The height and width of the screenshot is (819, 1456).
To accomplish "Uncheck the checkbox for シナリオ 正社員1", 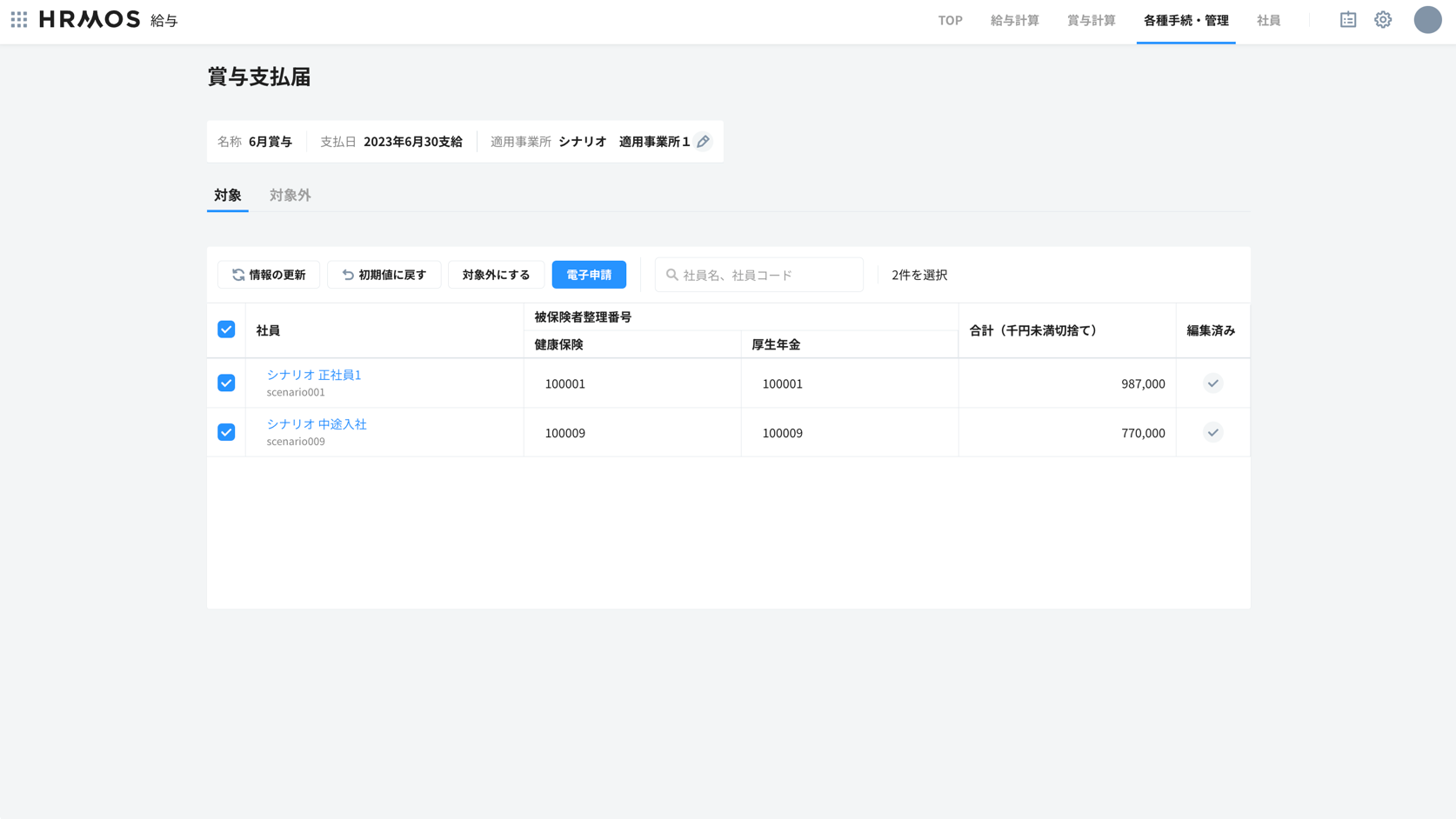I will (226, 383).
